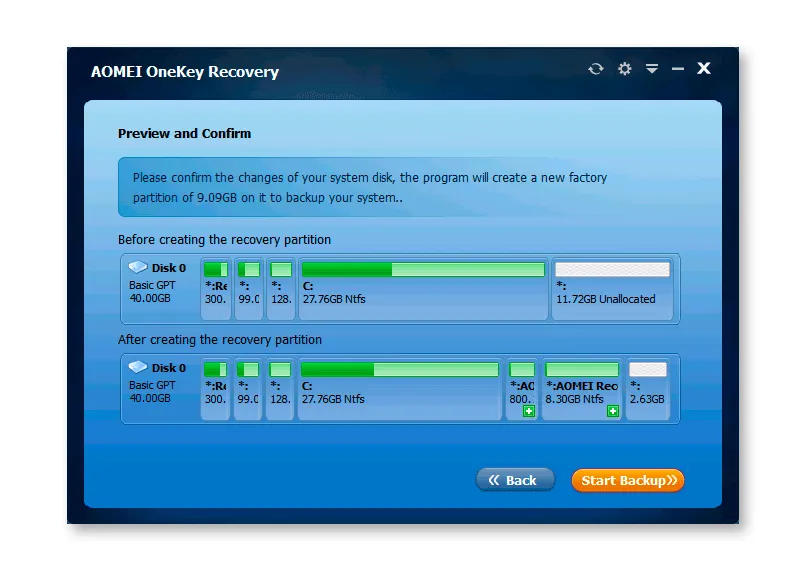The height and width of the screenshot is (572, 806).
Task: Select the 128 MB partition in After layout
Action: coord(280,389)
